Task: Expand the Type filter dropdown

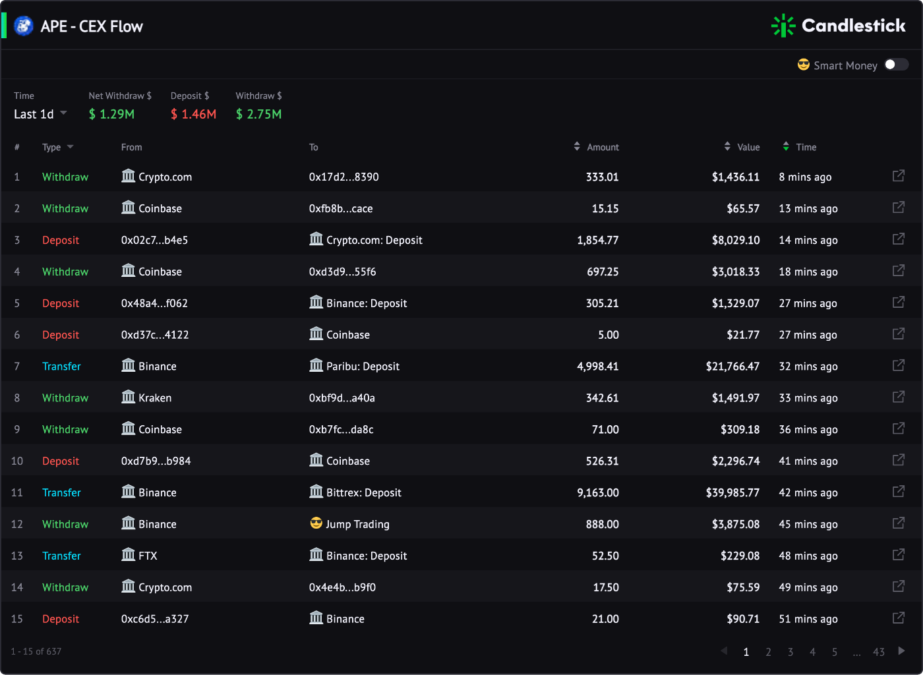Action: [58, 147]
